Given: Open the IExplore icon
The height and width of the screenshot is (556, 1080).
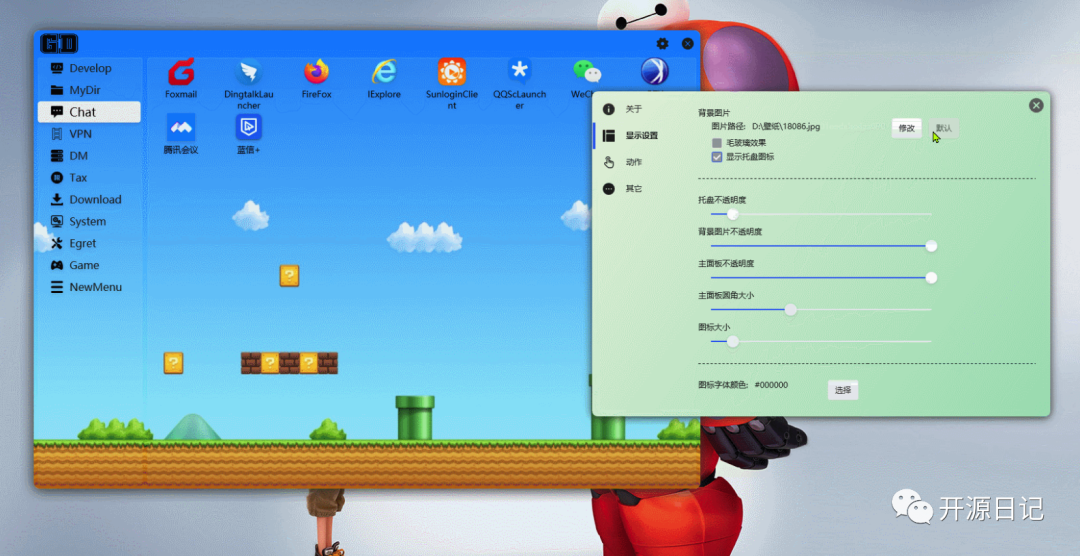Looking at the screenshot, I should point(384,72).
